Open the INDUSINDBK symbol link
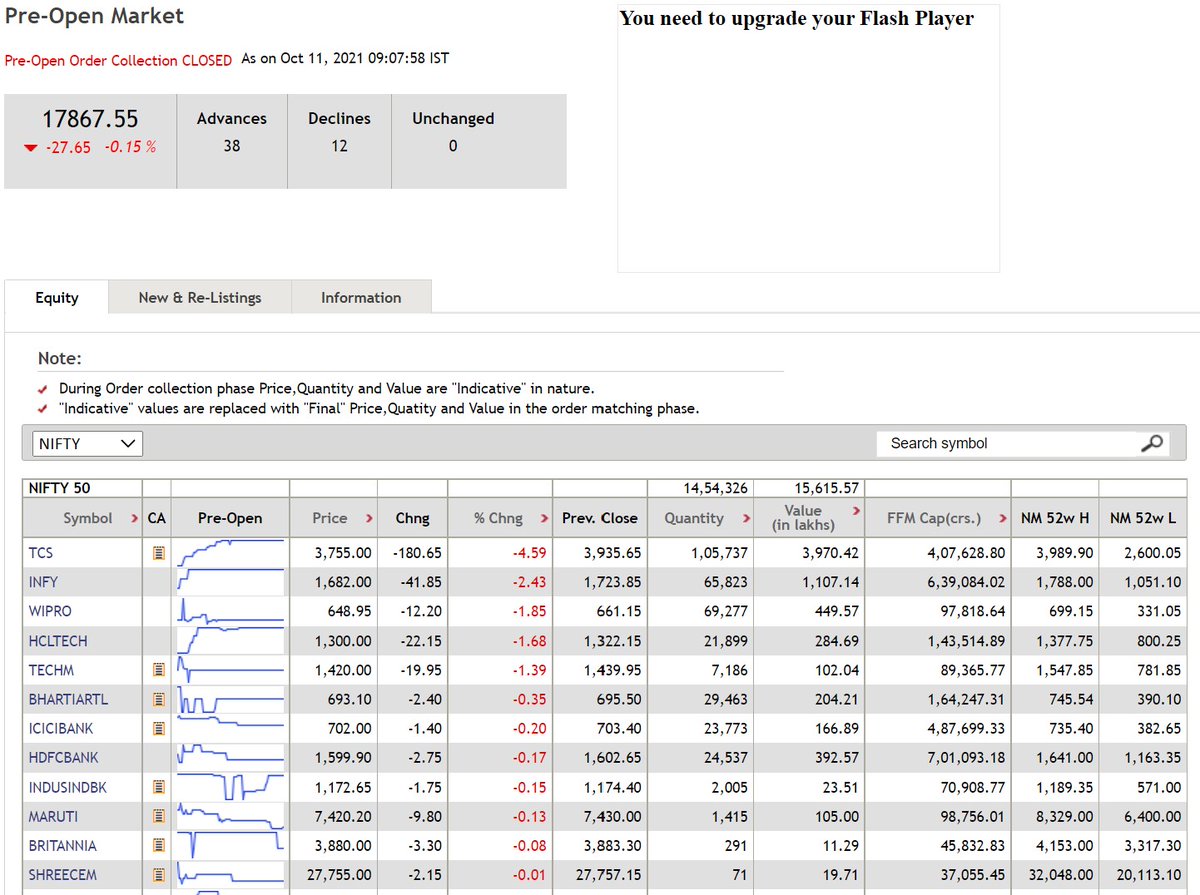1200x895 pixels. (x=67, y=788)
